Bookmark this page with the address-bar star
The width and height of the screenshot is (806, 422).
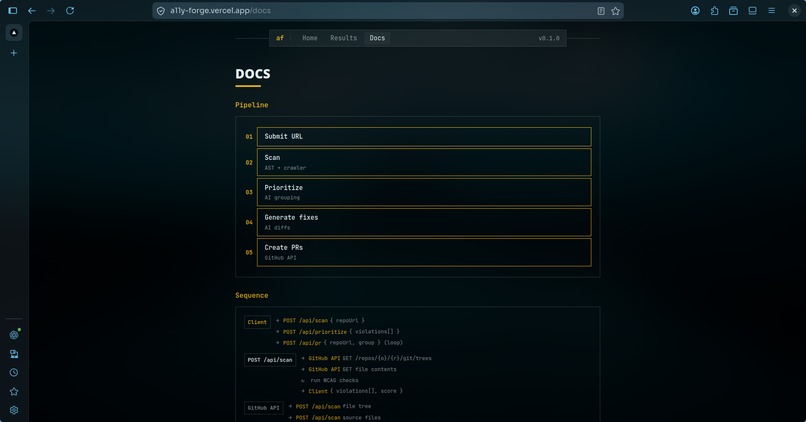615,11
